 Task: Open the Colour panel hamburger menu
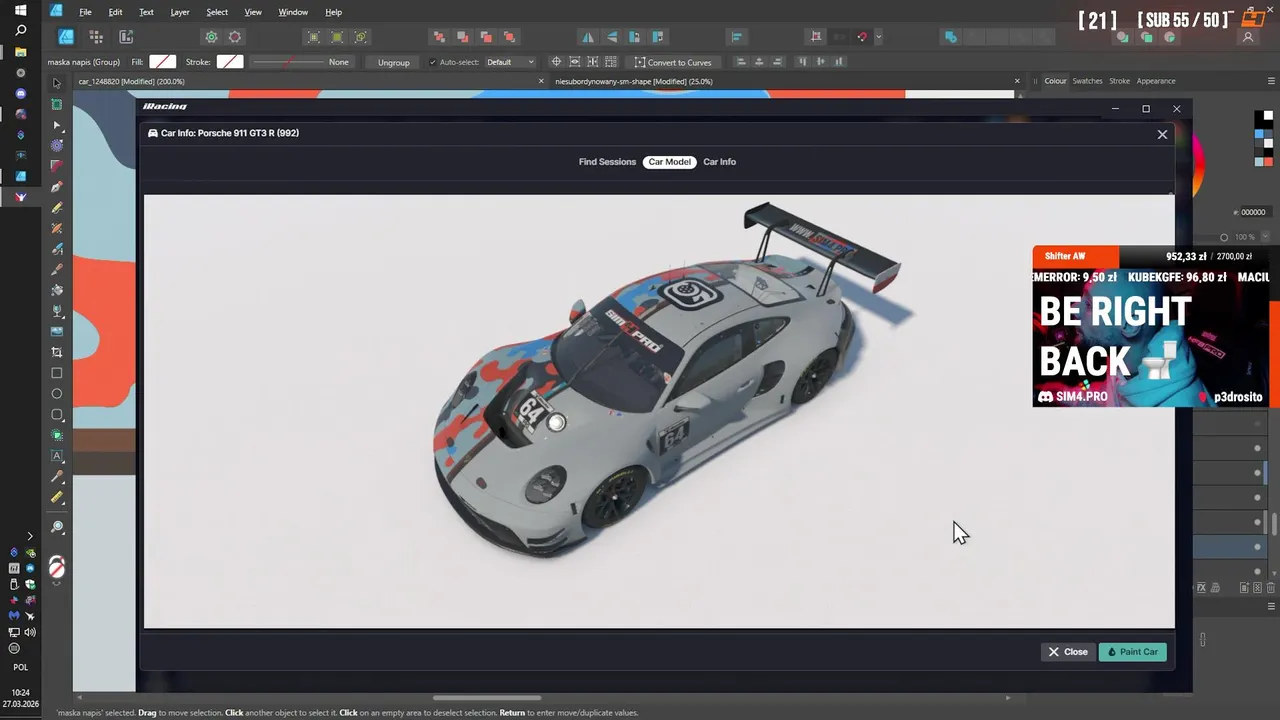[x=1269, y=81]
